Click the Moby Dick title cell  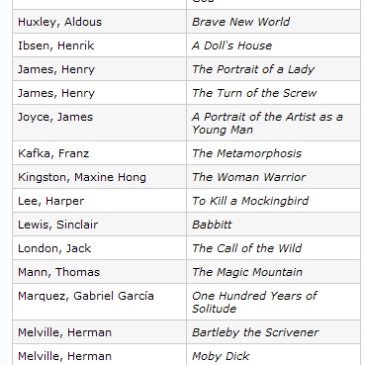(273, 356)
